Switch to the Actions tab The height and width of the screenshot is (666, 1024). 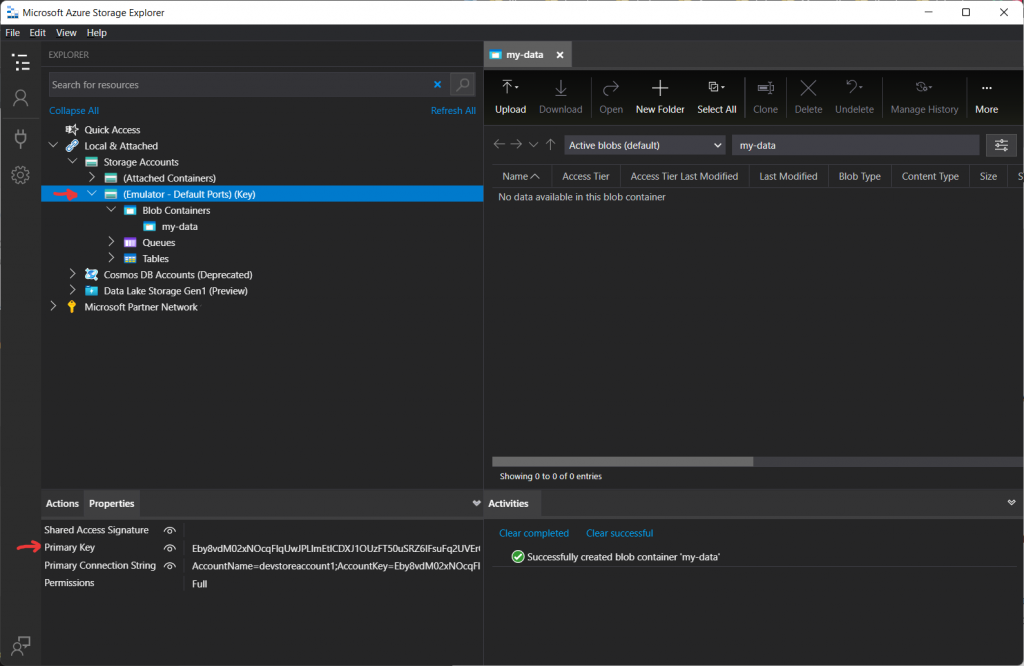(x=62, y=503)
